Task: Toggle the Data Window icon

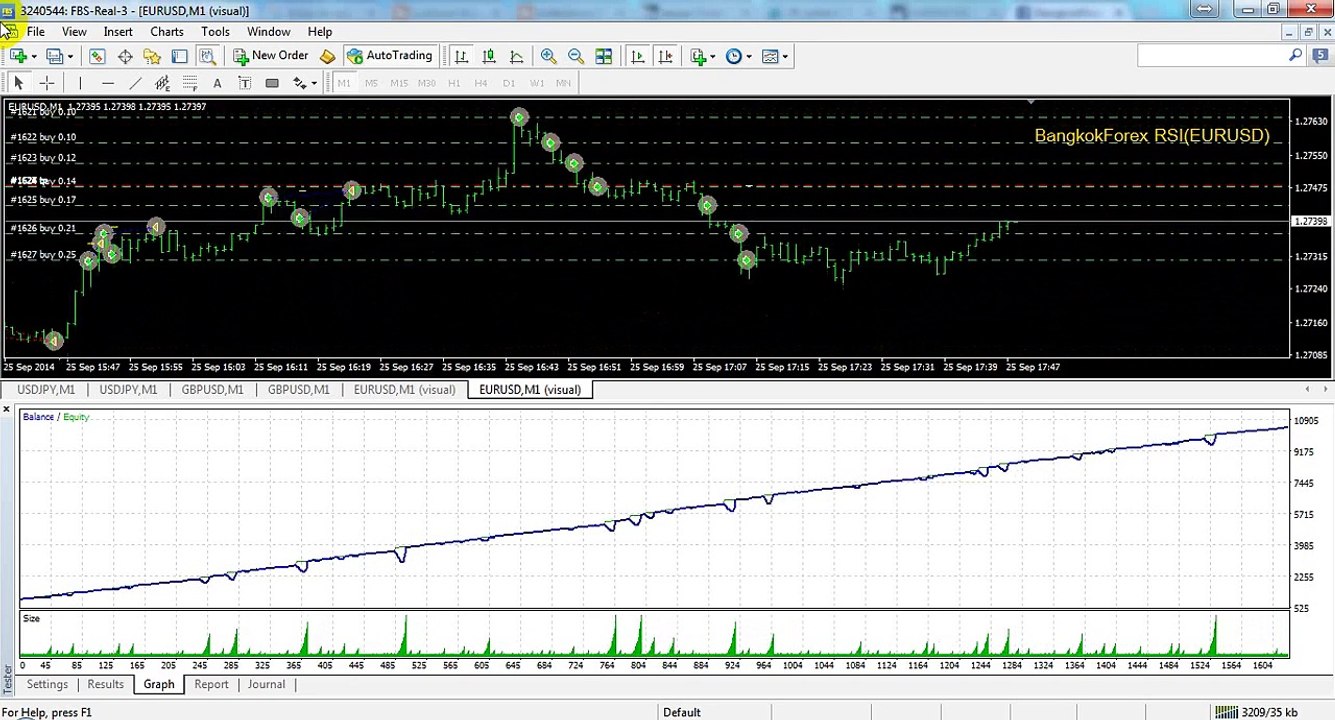Action: point(125,57)
